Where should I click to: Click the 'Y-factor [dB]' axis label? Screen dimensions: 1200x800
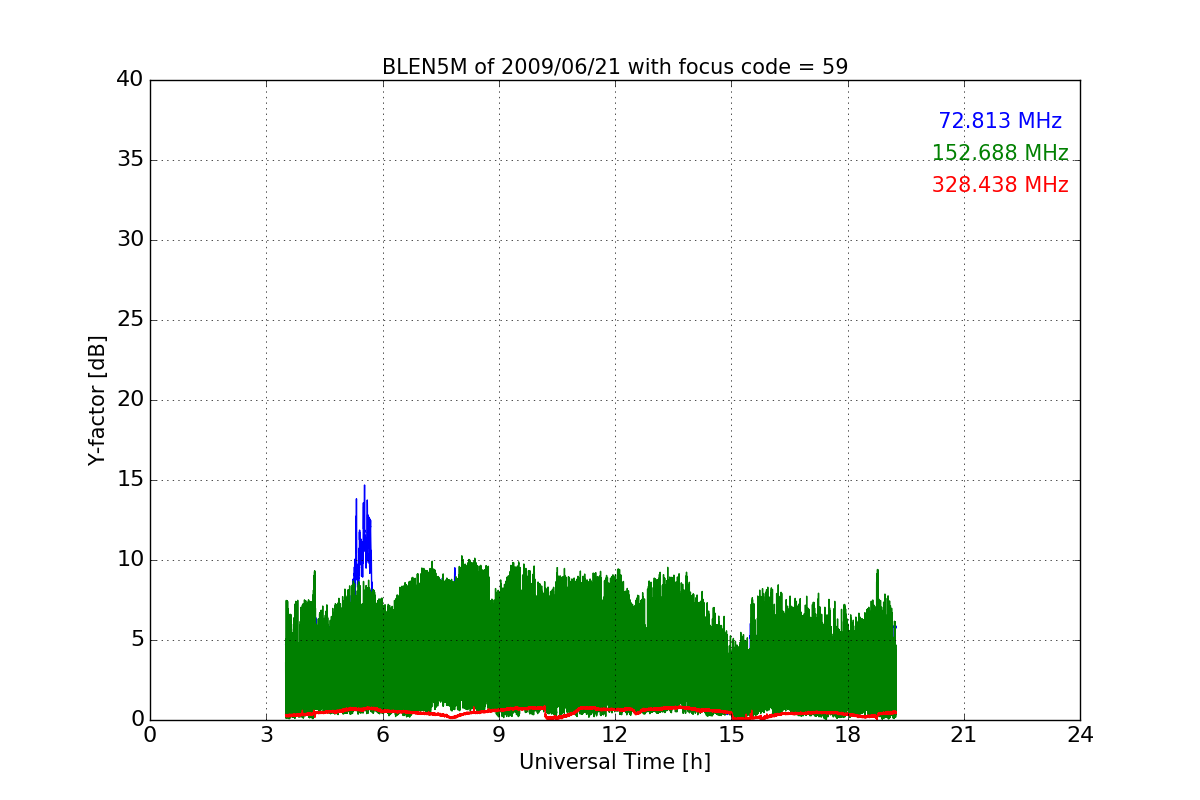[97, 400]
